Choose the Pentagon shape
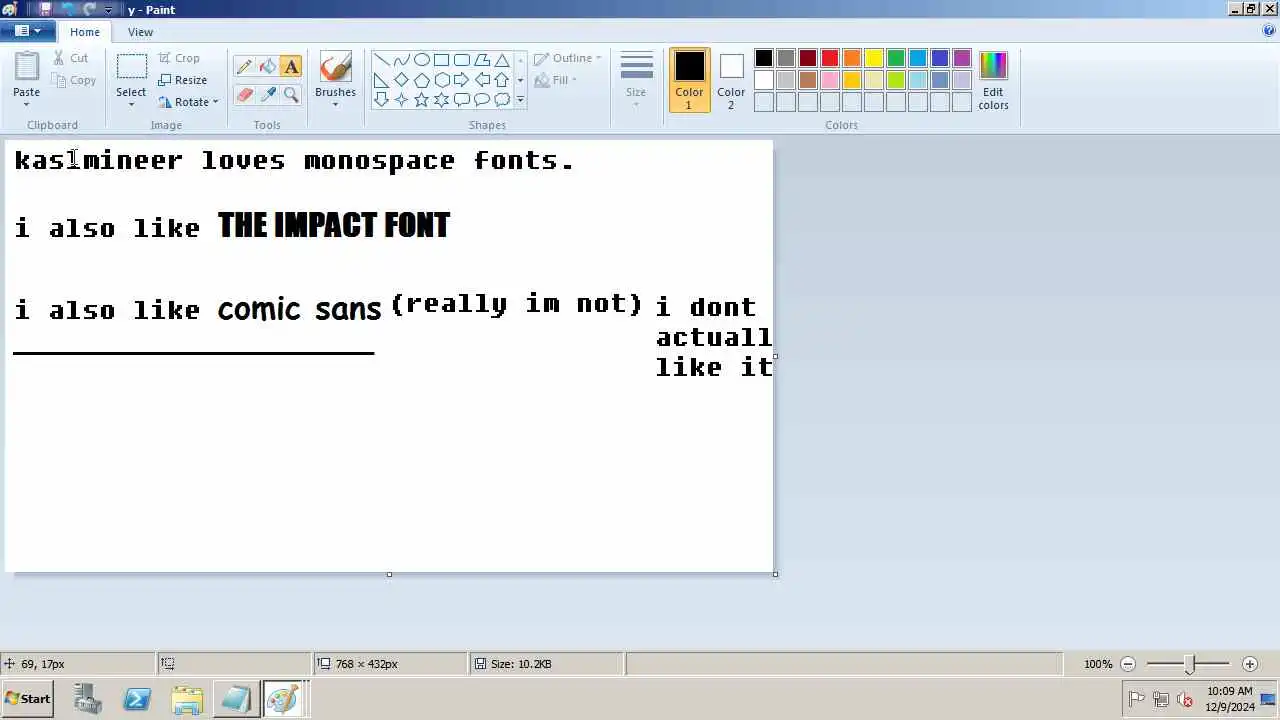This screenshot has width=1280, height=720. click(421, 80)
